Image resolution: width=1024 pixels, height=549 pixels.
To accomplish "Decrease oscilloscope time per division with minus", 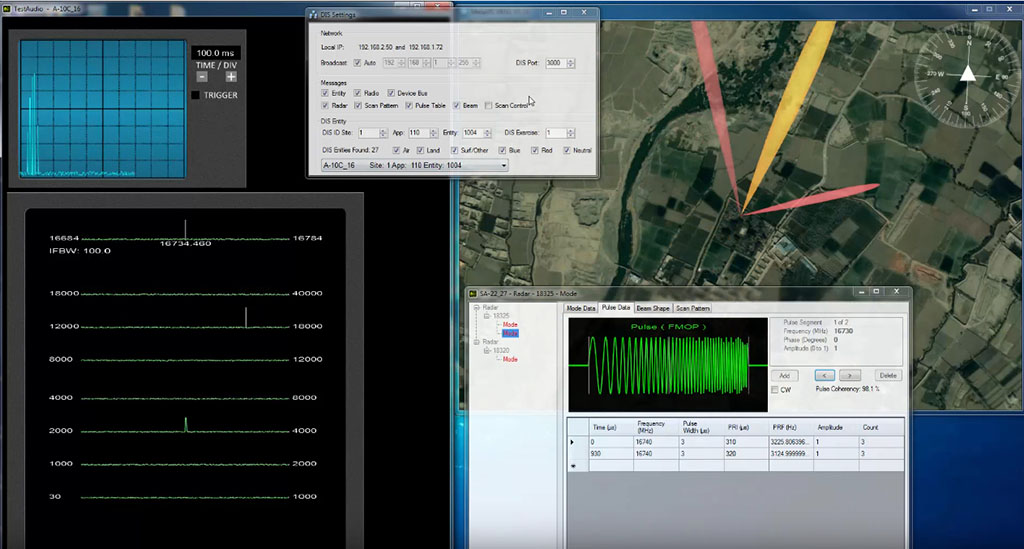I will pyautogui.click(x=202, y=77).
